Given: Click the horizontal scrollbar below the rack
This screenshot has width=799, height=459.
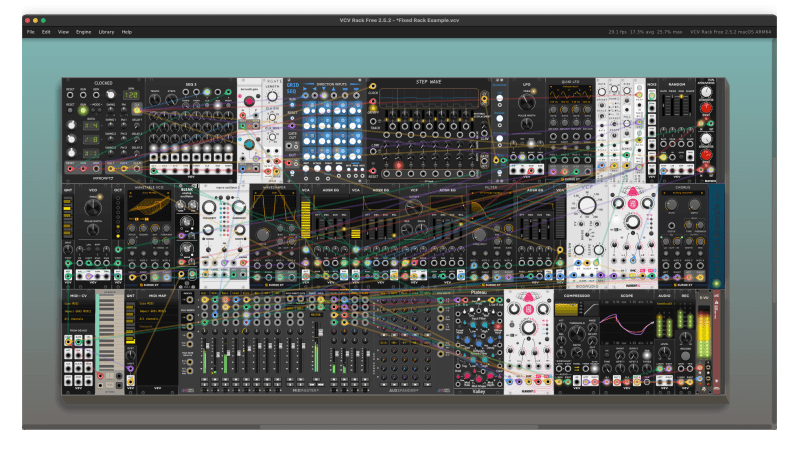Looking at the screenshot, I should pyautogui.click(x=399, y=427).
